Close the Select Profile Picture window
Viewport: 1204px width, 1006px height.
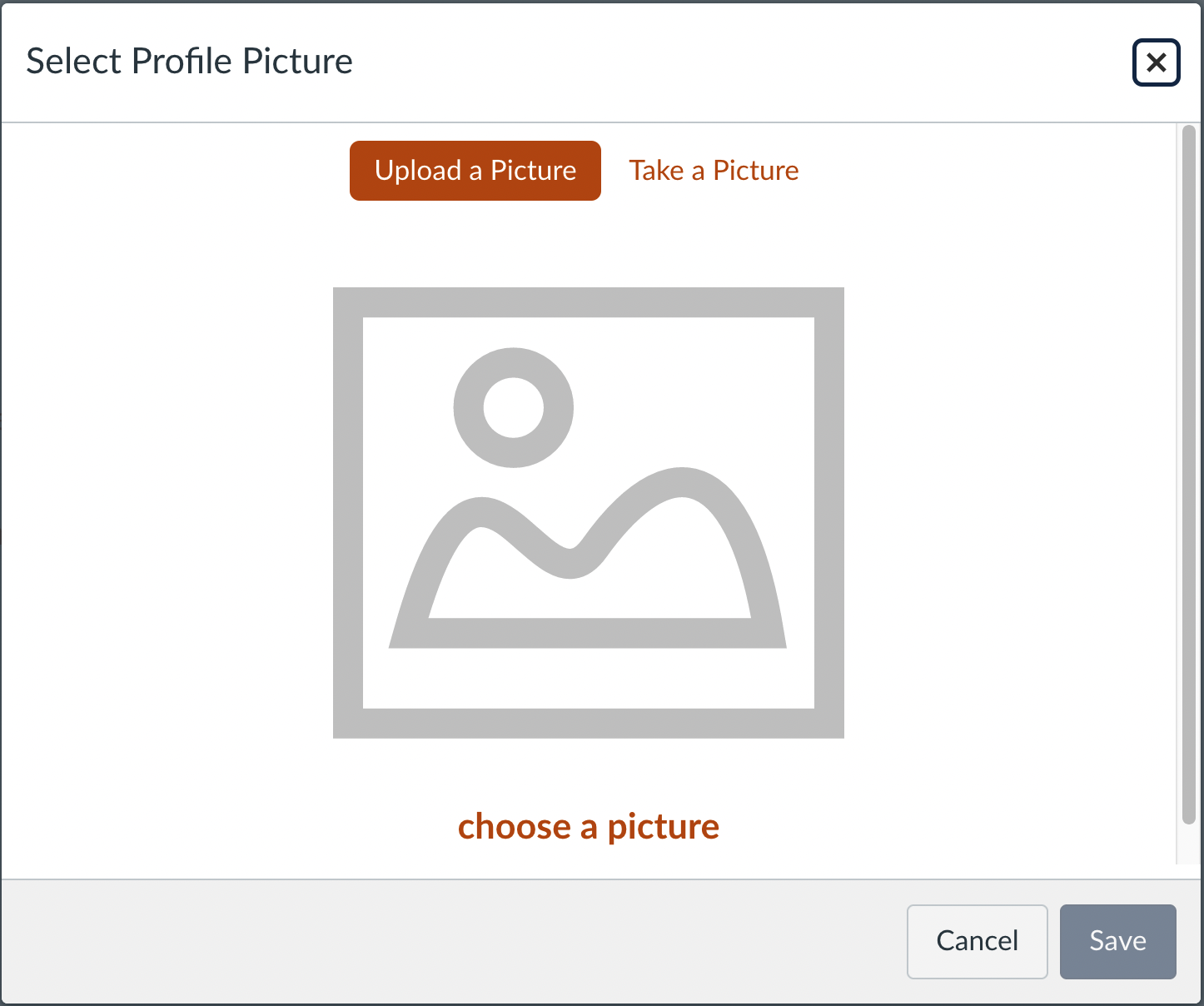click(x=1156, y=62)
